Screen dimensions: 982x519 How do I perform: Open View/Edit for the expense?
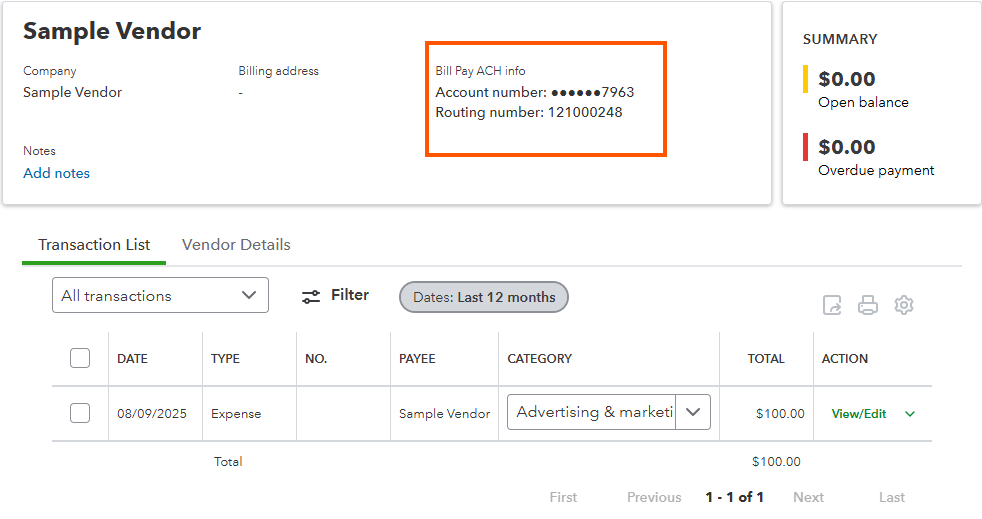859,414
